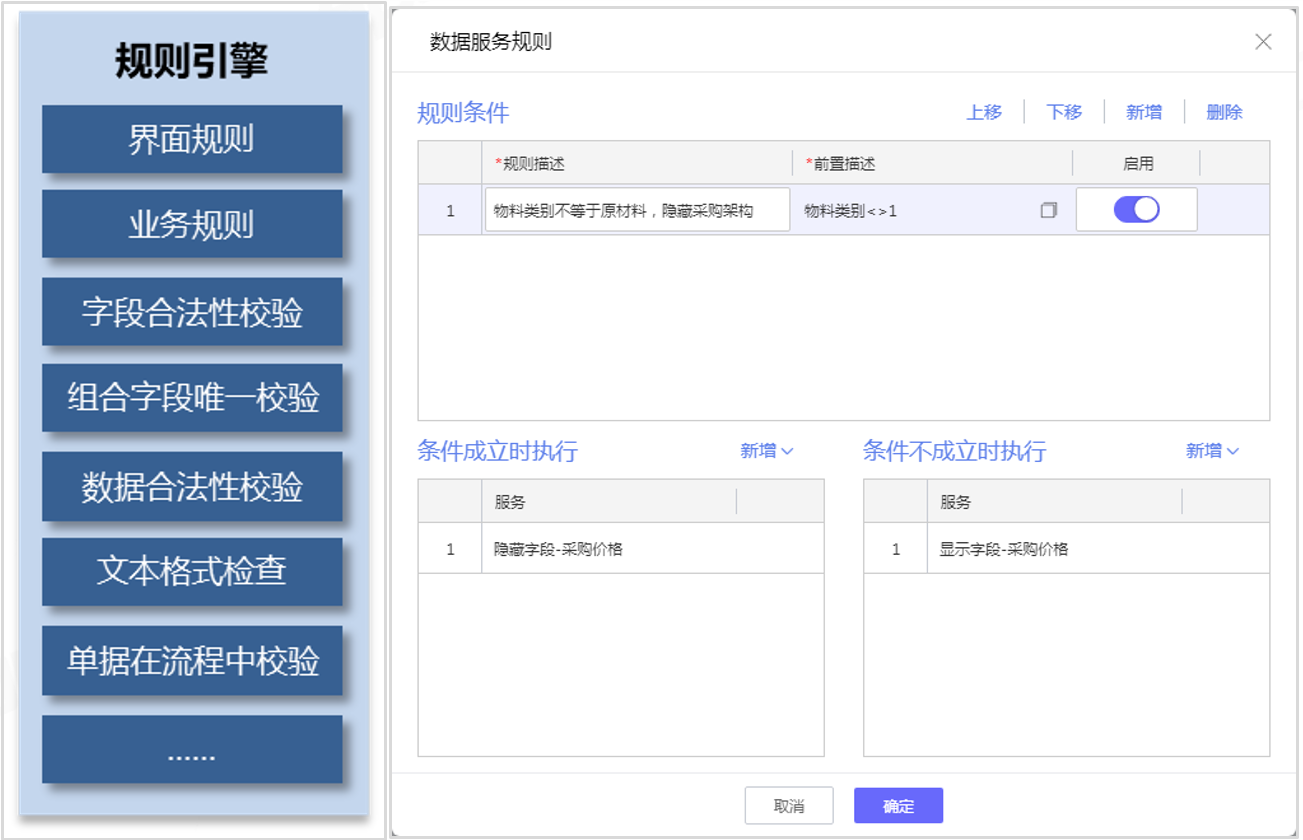Click the 规则描述 text input field
Screen dimensions: 1303x840
[x=637, y=210]
